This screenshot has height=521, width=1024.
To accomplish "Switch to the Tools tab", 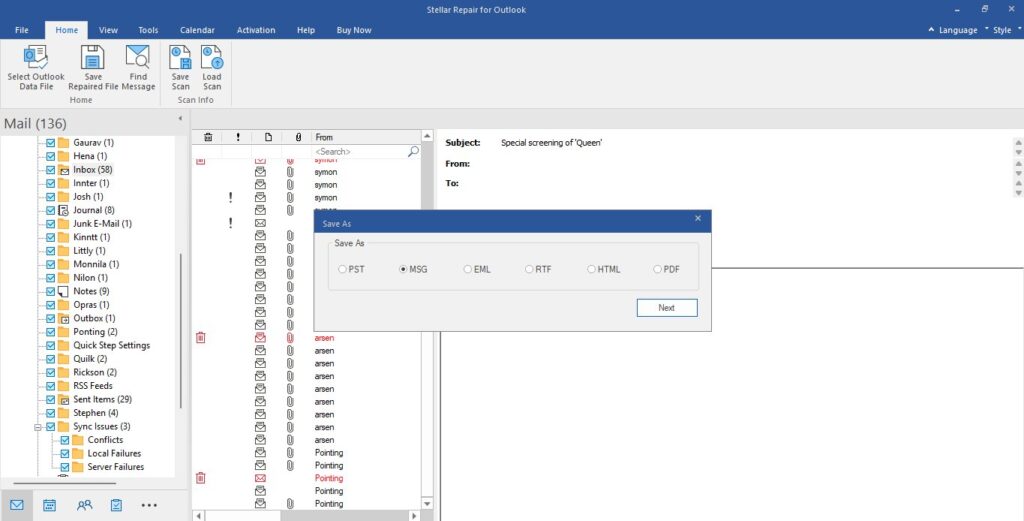I will pyautogui.click(x=148, y=30).
